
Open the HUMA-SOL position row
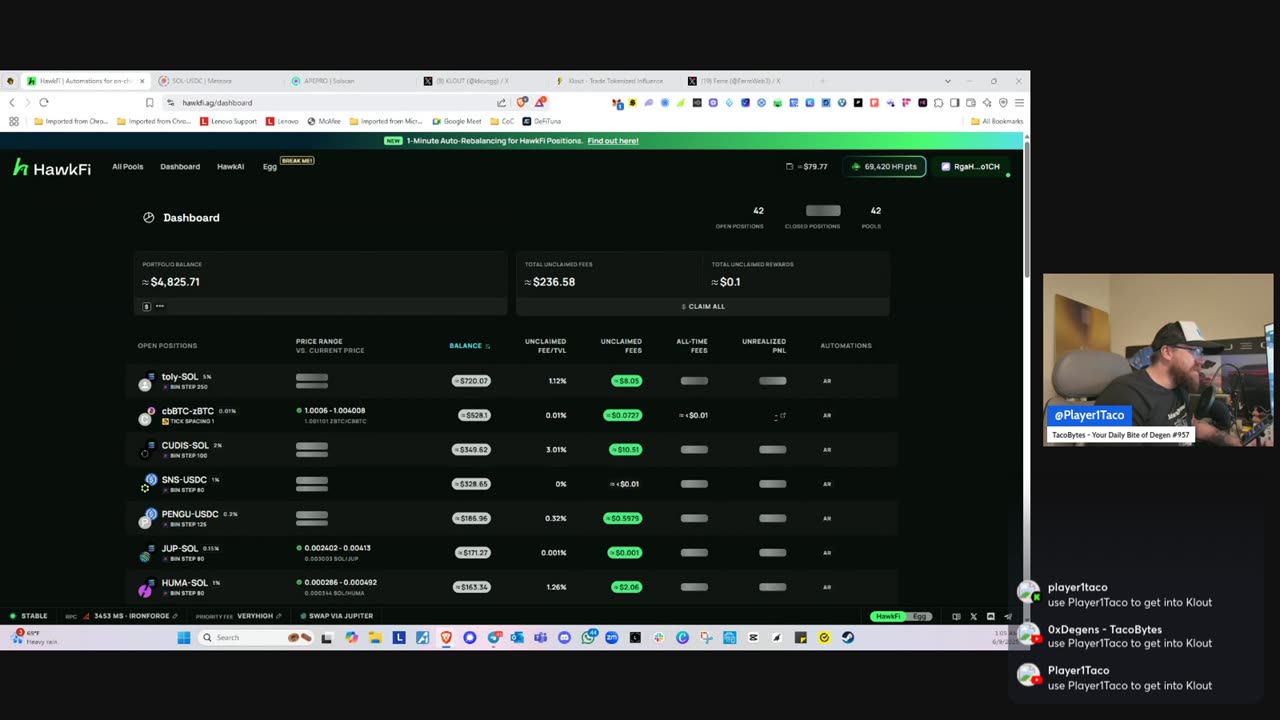click(513, 587)
